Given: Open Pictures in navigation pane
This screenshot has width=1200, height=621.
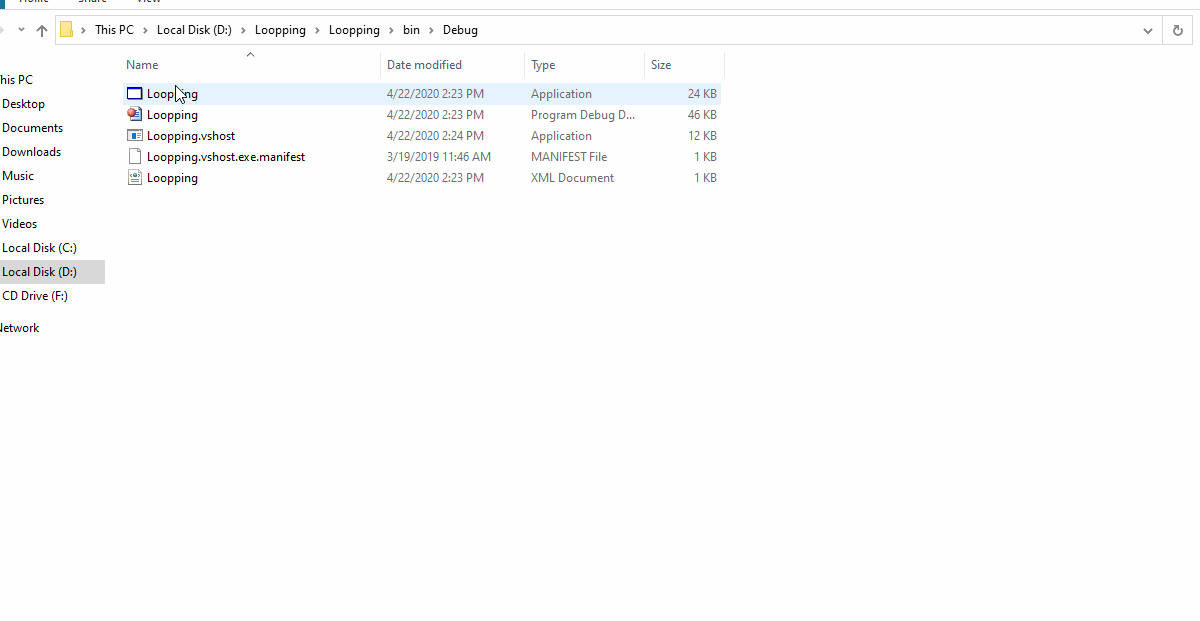Looking at the screenshot, I should tap(23, 200).
